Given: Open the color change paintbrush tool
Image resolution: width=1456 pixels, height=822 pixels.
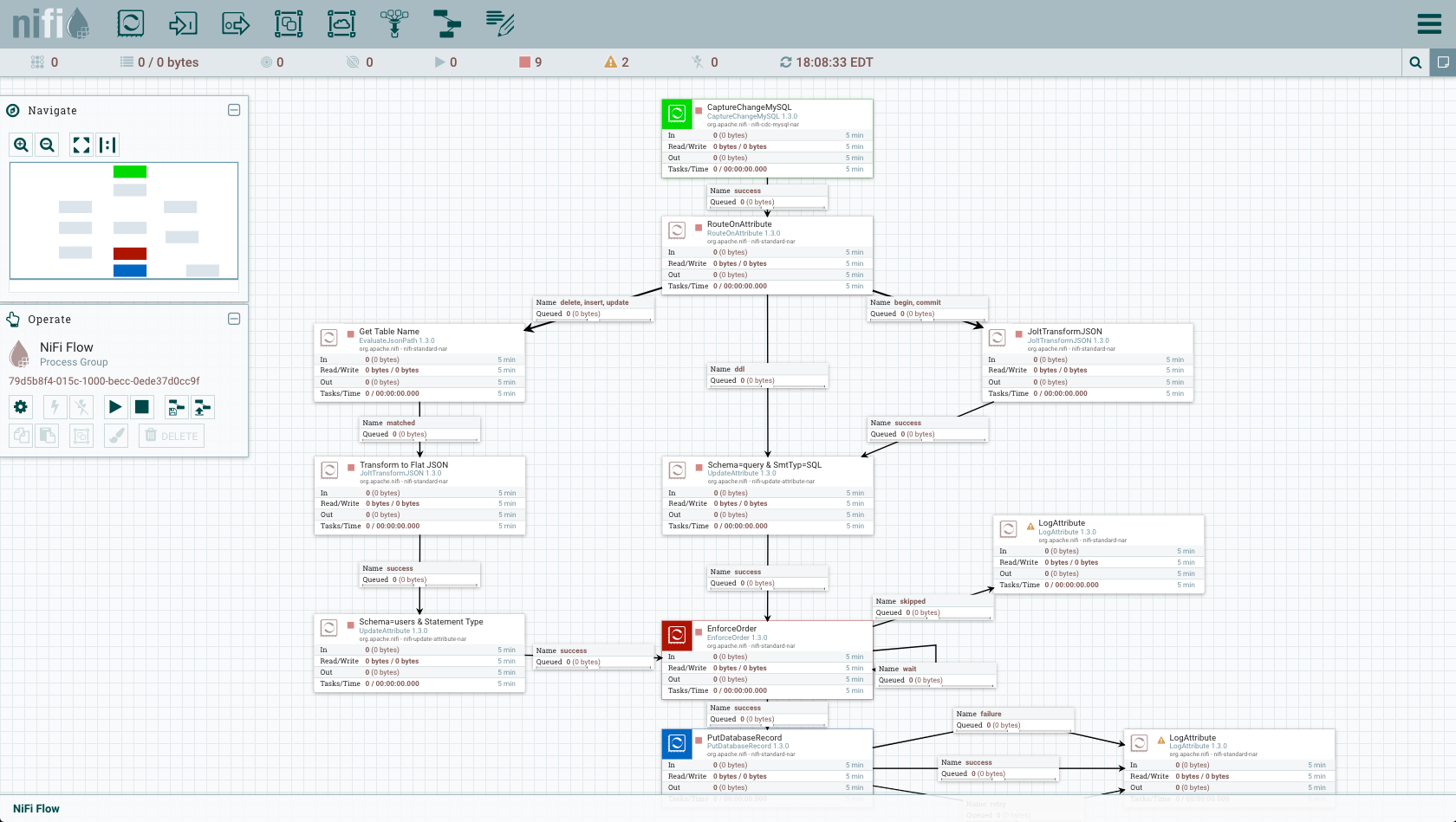Looking at the screenshot, I should click(116, 436).
